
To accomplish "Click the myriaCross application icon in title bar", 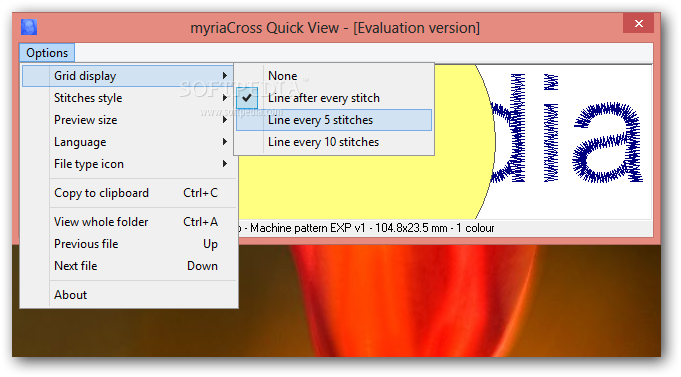I will click(x=29, y=27).
